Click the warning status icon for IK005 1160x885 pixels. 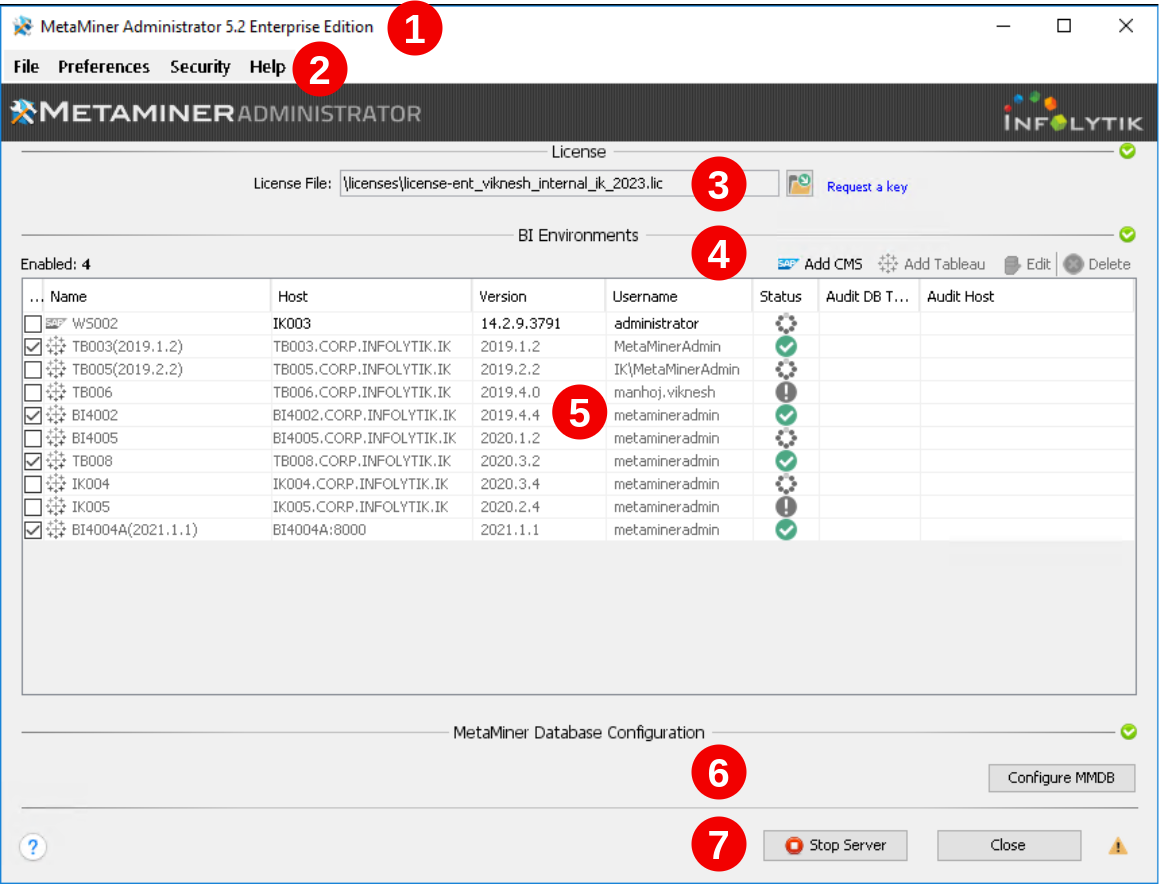coord(786,507)
